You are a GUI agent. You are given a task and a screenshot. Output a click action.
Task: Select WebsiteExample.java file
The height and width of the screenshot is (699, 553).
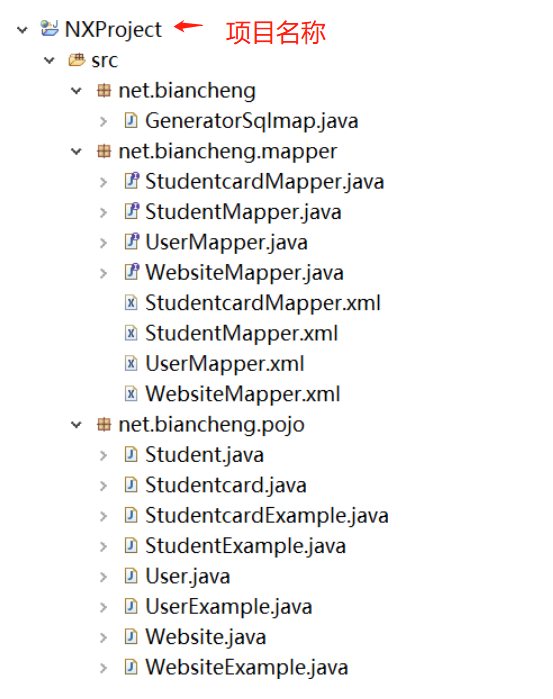pyautogui.click(x=247, y=667)
